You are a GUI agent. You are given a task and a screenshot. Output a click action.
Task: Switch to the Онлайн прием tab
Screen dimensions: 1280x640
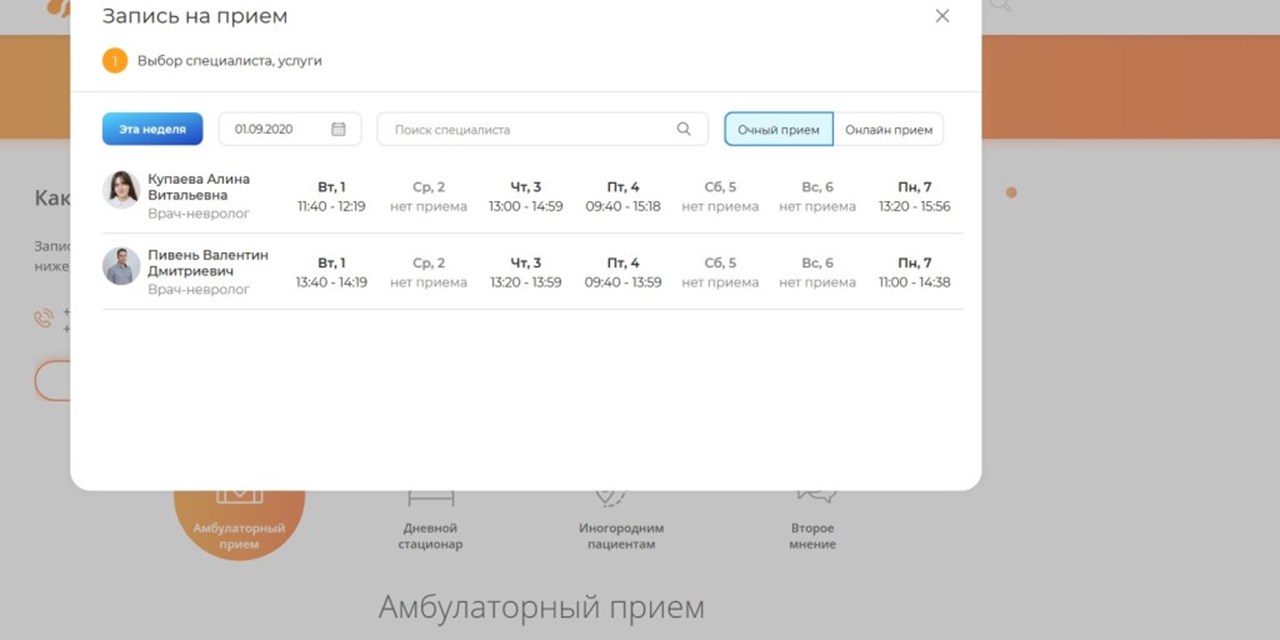[888, 128]
